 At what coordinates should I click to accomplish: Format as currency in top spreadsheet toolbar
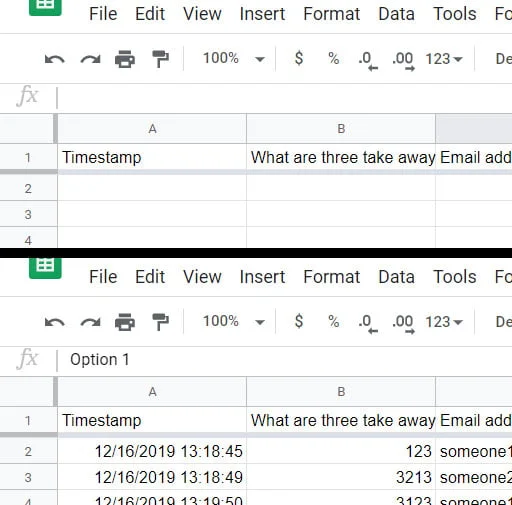tap(299, 58)
